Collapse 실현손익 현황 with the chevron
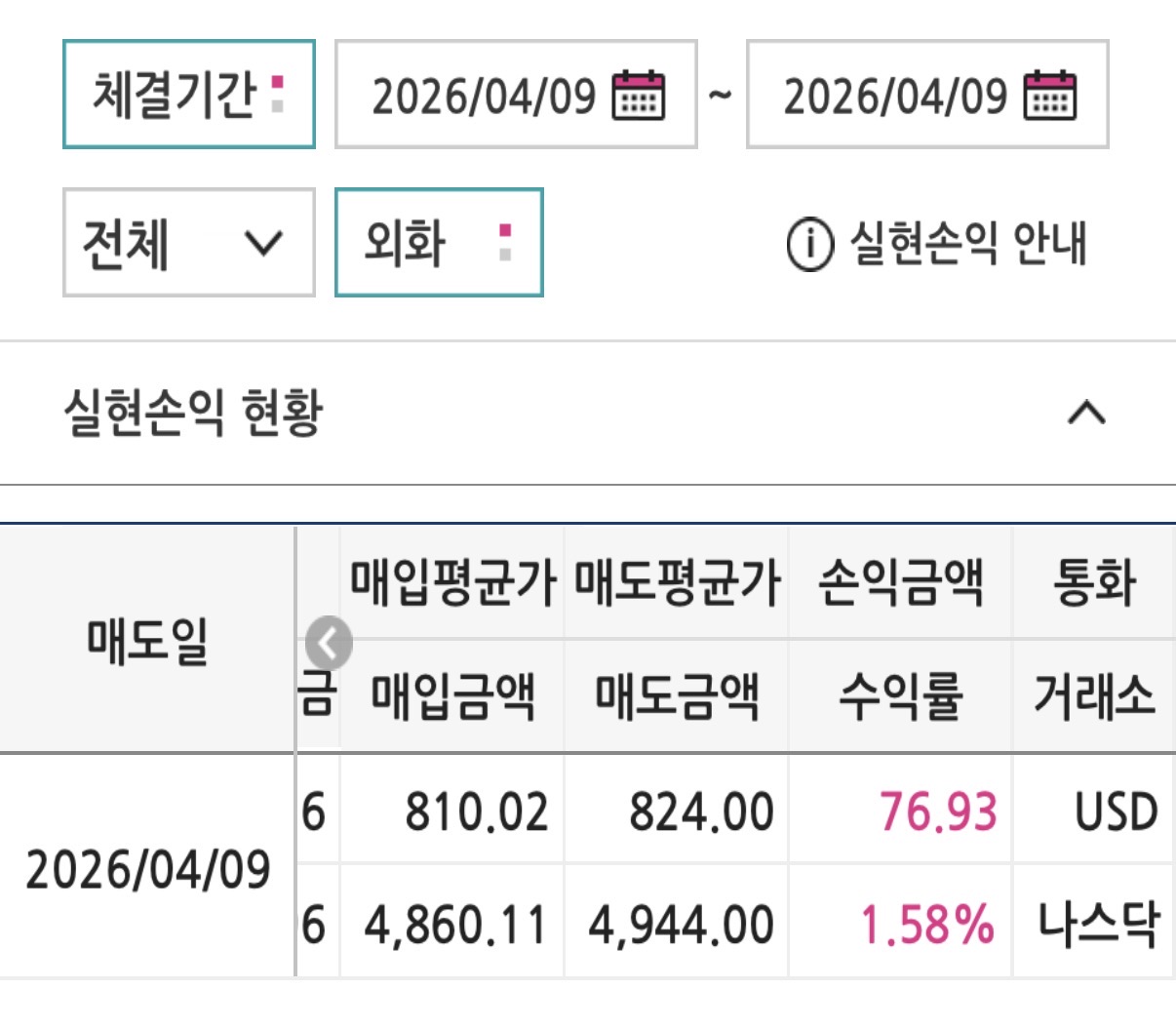 pos(1086,414)
